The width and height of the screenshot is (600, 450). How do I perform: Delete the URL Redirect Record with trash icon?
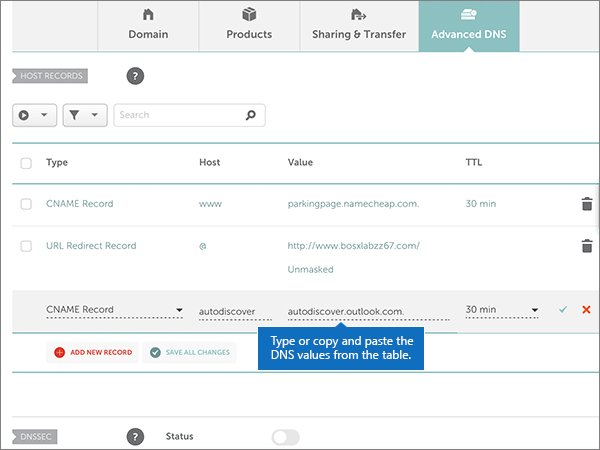click(x=586, y=246)
